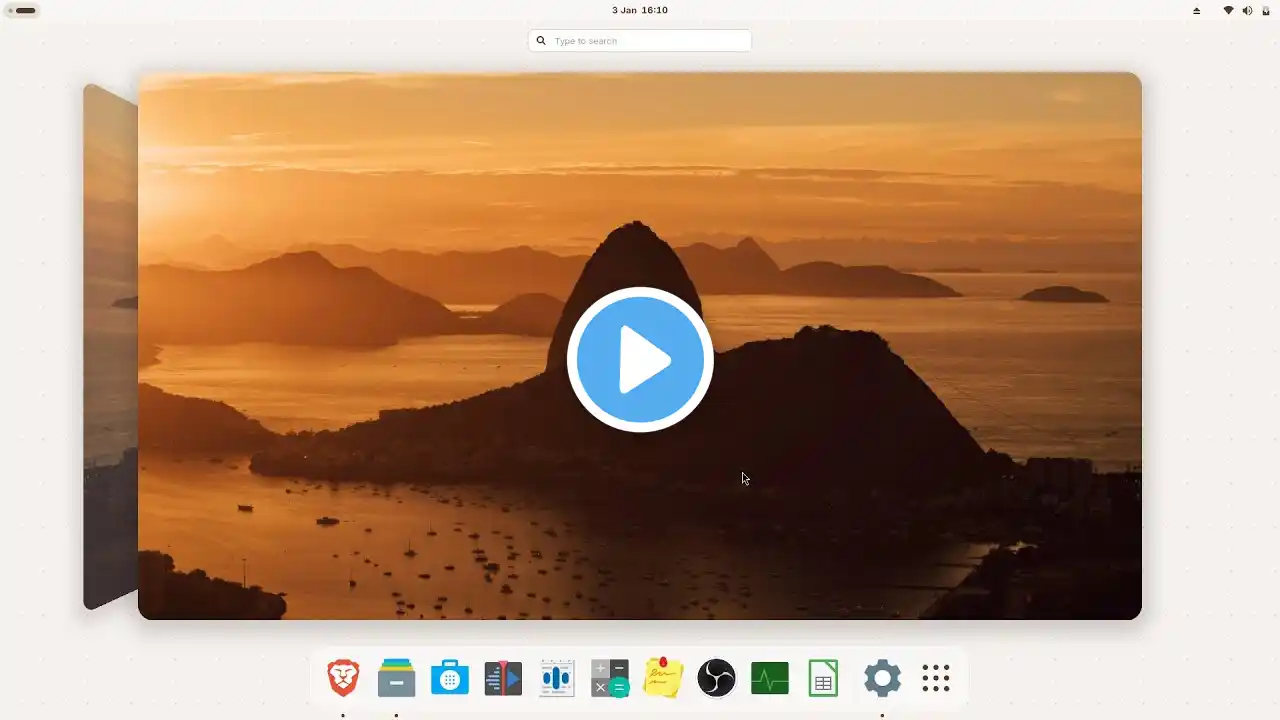Launch OBS Studio from the dock
1280x720 pixels.
point(716,678)
